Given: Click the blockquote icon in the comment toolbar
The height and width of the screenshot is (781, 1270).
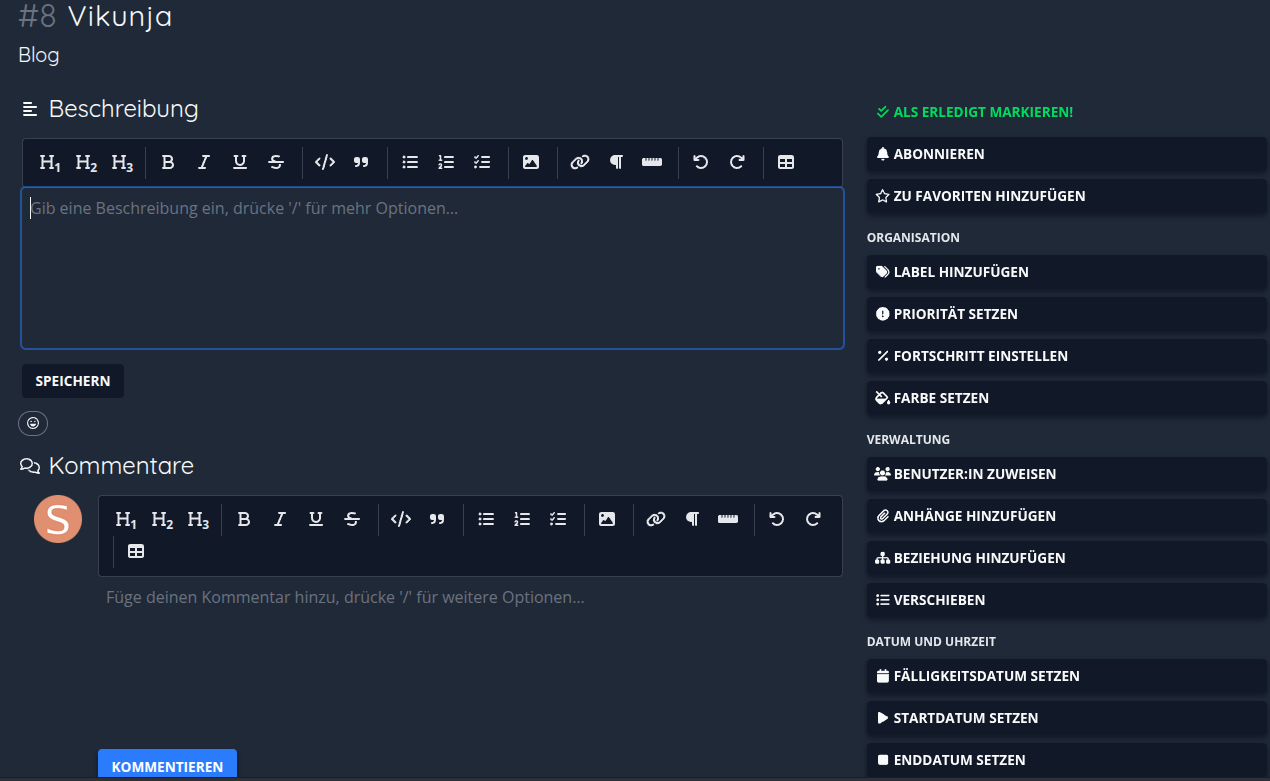Looking at the screenshot, I should (437, 519).
